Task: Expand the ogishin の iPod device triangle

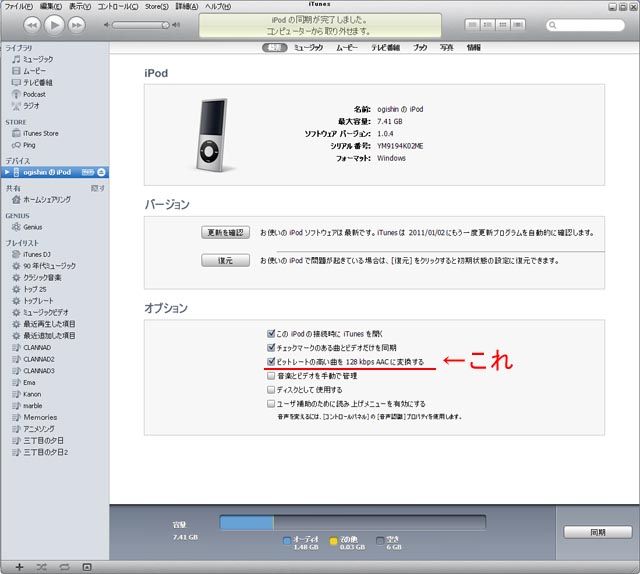Action: (x=7, y=172)
